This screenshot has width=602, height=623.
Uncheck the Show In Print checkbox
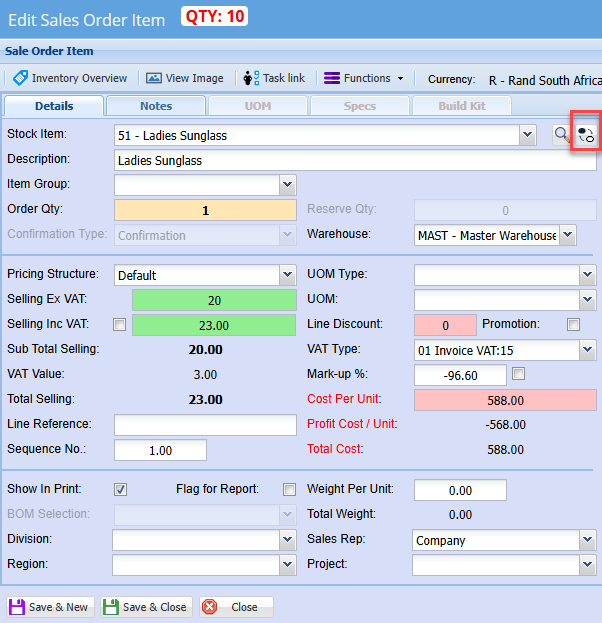click(120, 490)
